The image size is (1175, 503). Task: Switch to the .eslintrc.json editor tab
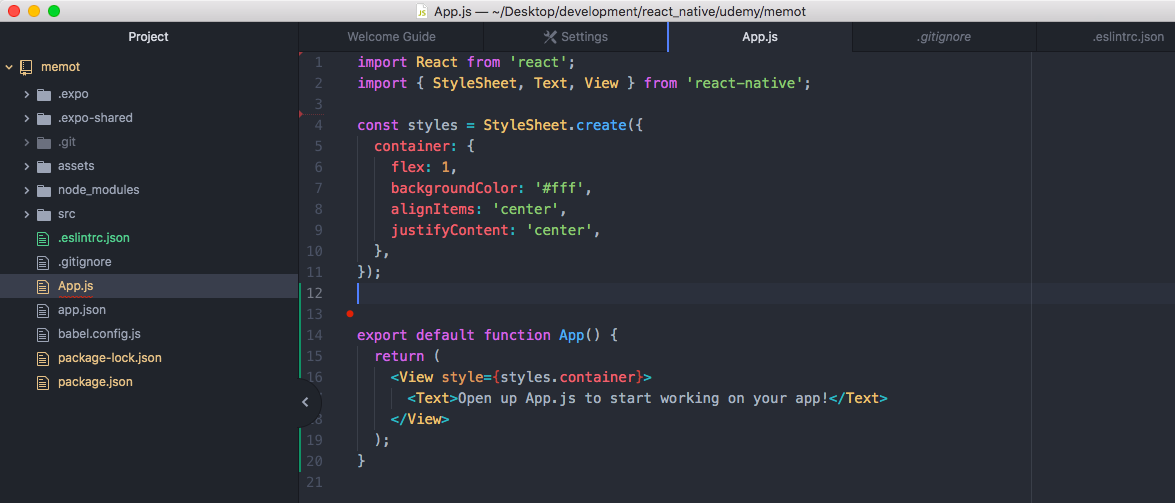[x=1127, y=37]
